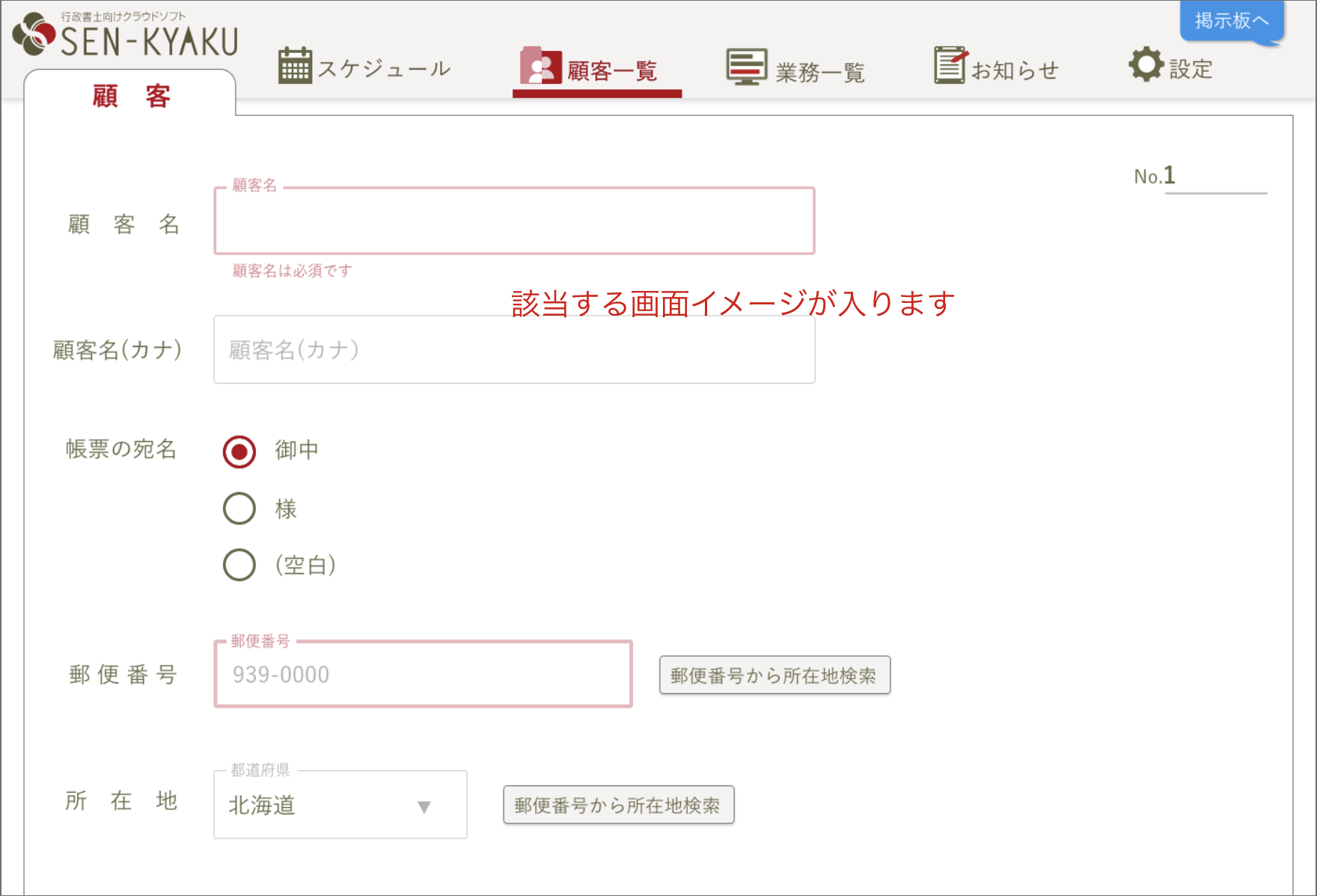Click 郵便番号から所在地検索 next to postal code
Screen dimensions: 1317x896
click(x=774, y=674)
